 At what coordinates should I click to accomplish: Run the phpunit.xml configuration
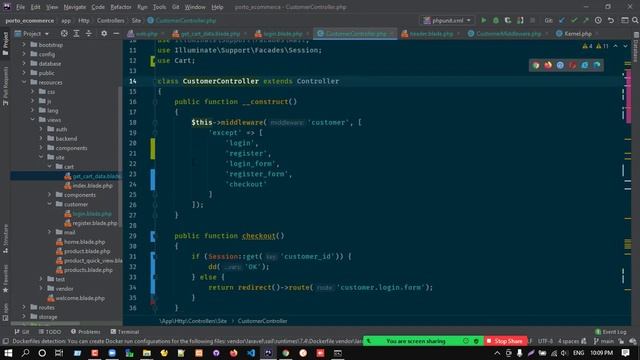[484, 20]
